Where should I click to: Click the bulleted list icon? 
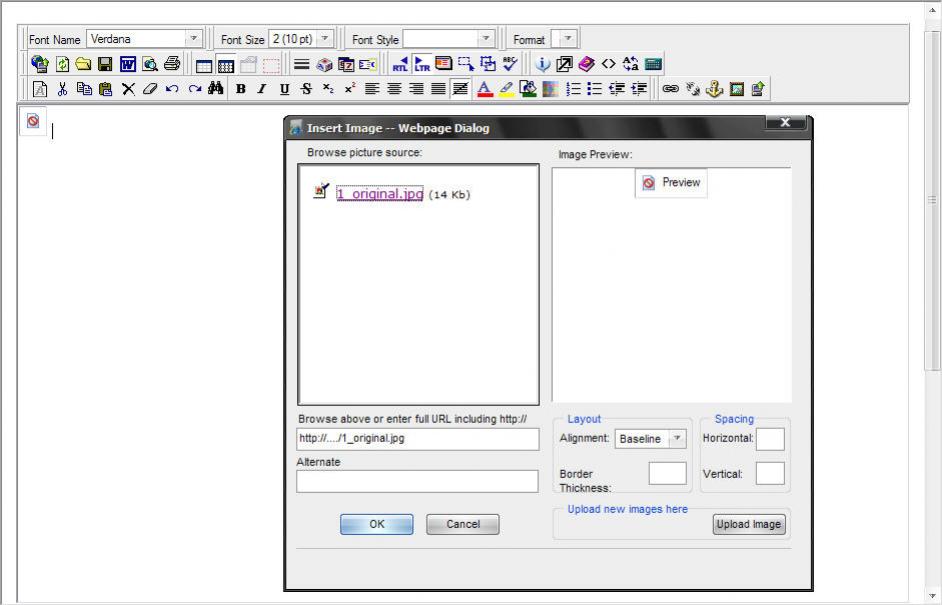[x=595, y=89]
